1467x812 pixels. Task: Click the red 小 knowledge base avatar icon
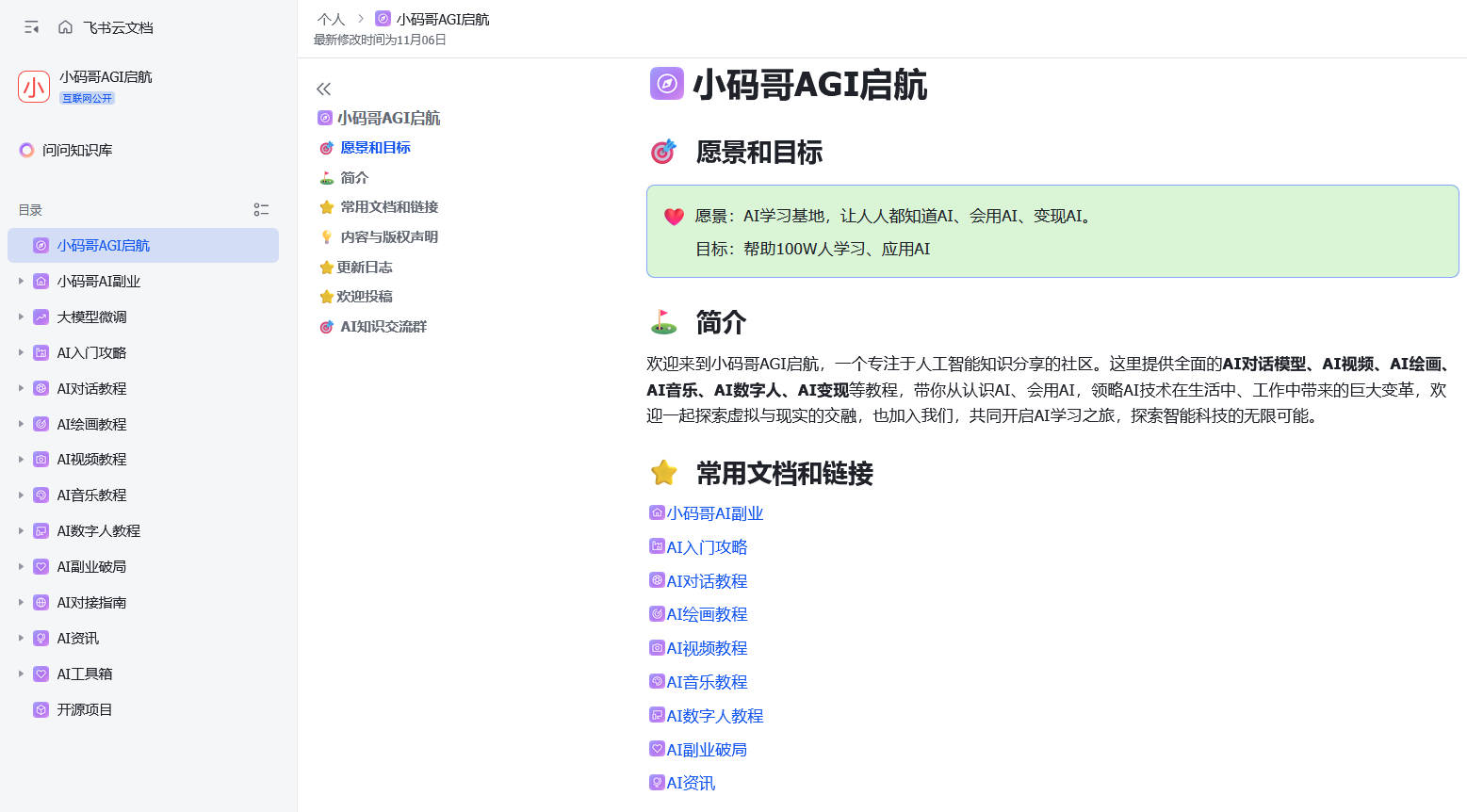coord(34,87)
